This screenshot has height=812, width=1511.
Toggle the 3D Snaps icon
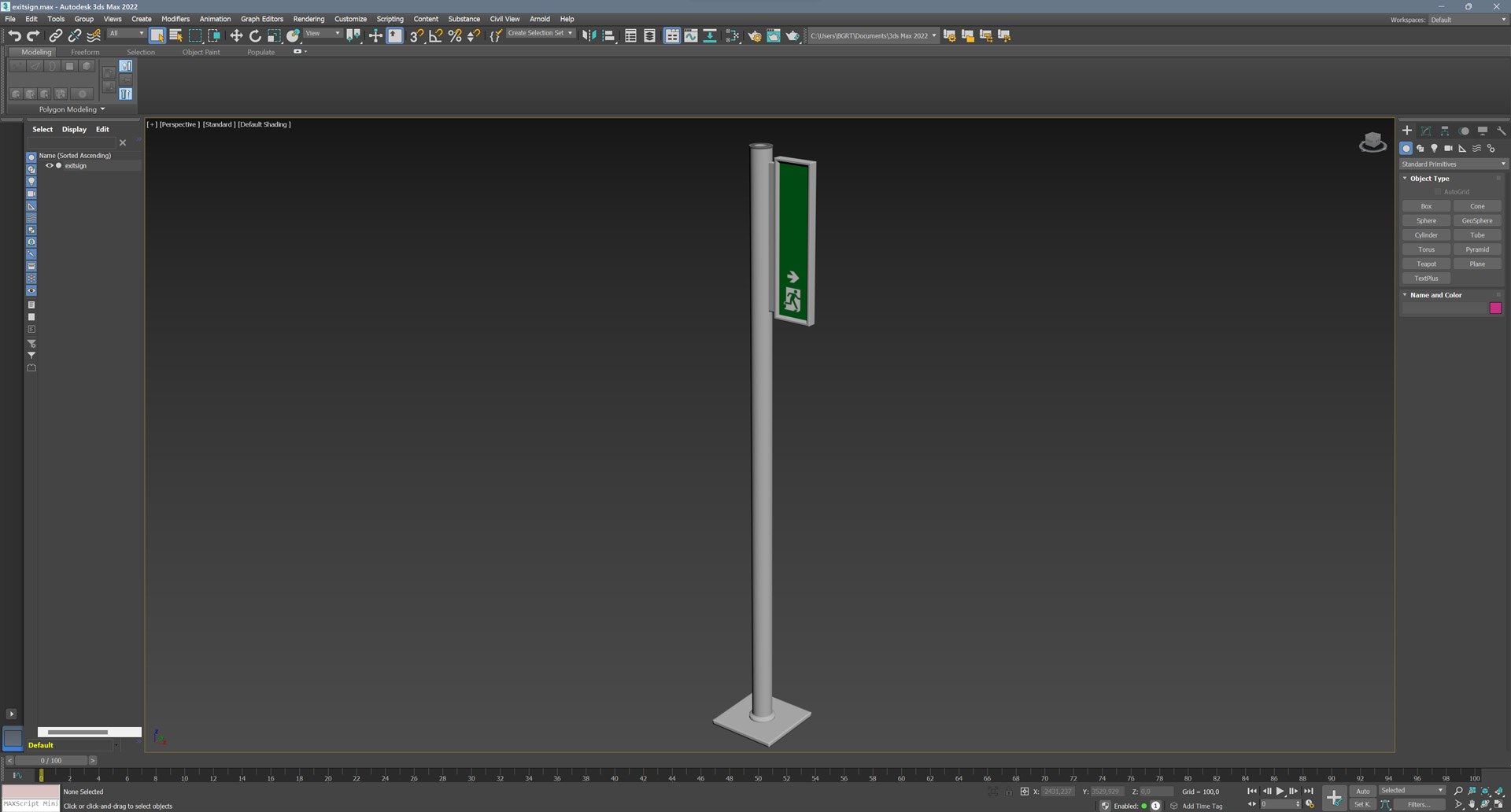[x=416, y=35]
